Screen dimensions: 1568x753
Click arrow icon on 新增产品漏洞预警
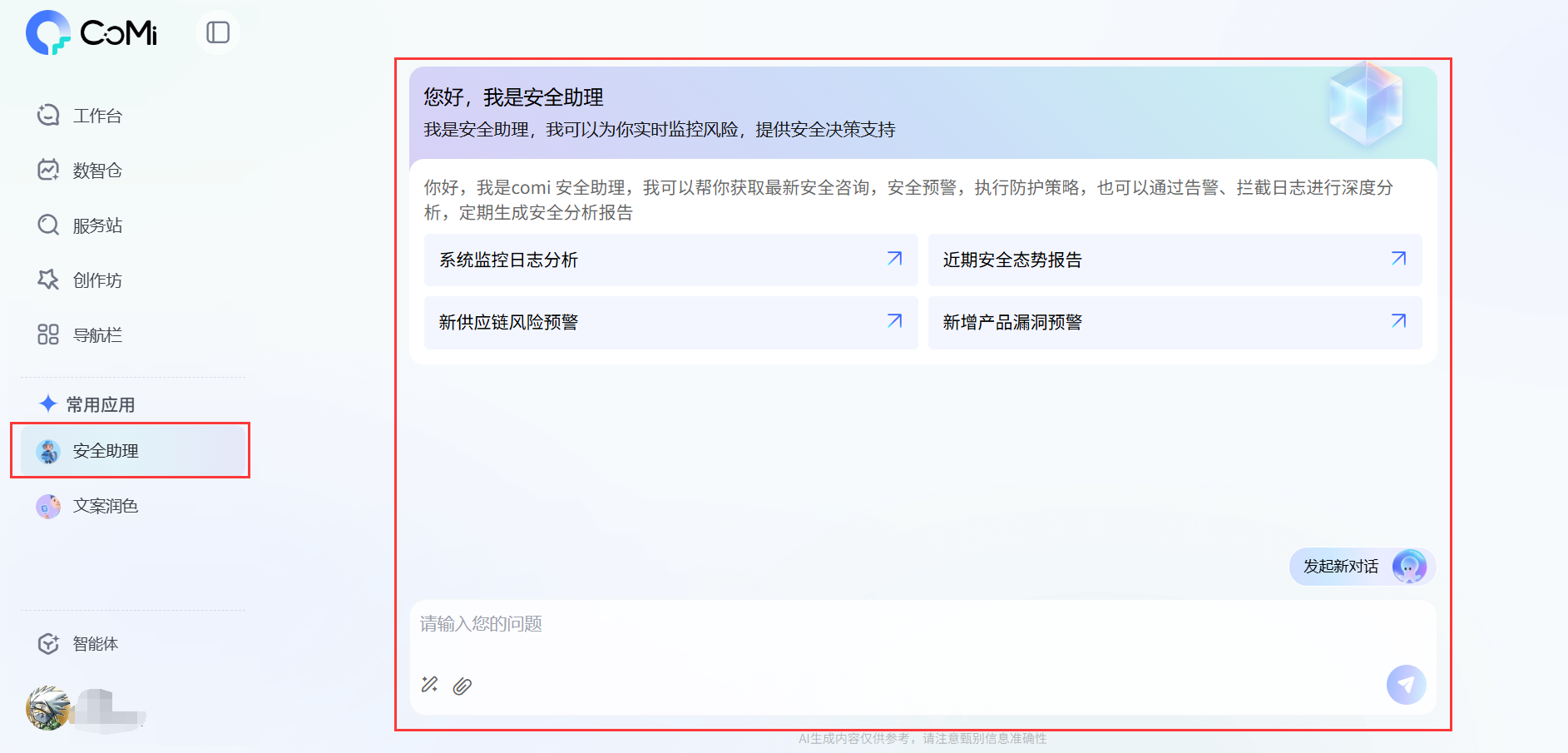click(x=1399, y=320)
